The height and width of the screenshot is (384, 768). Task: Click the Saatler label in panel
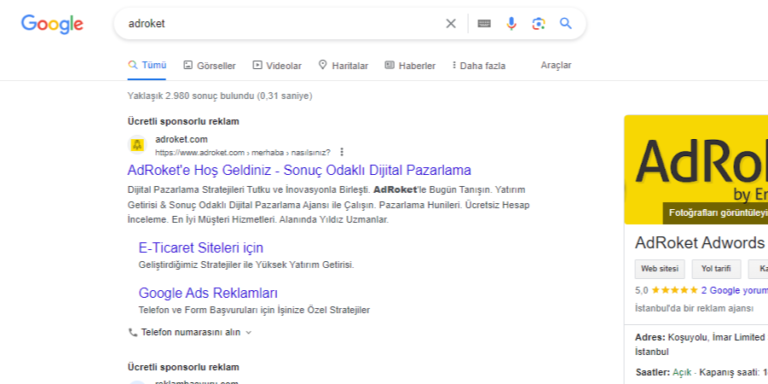click(x=652, y=372)
